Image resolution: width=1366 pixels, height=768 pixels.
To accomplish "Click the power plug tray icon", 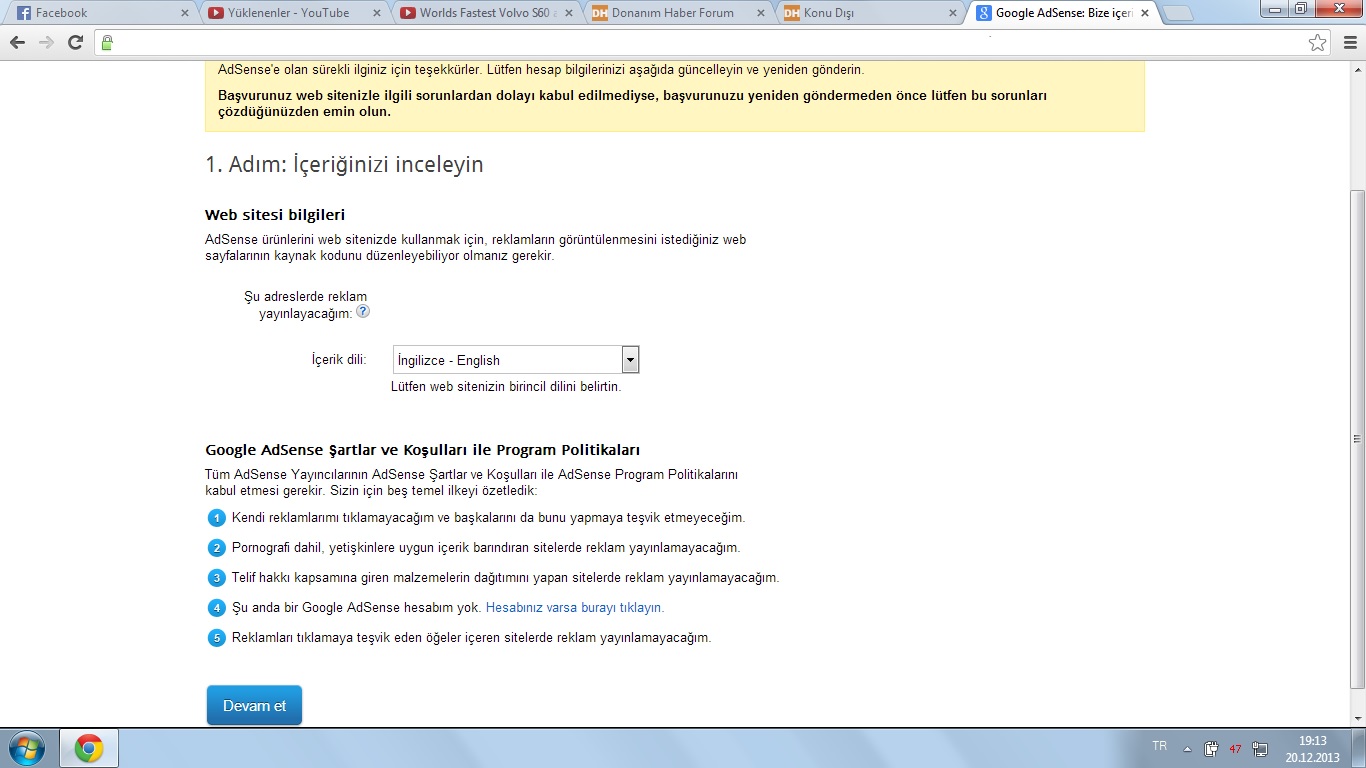I will [1211, 748].
